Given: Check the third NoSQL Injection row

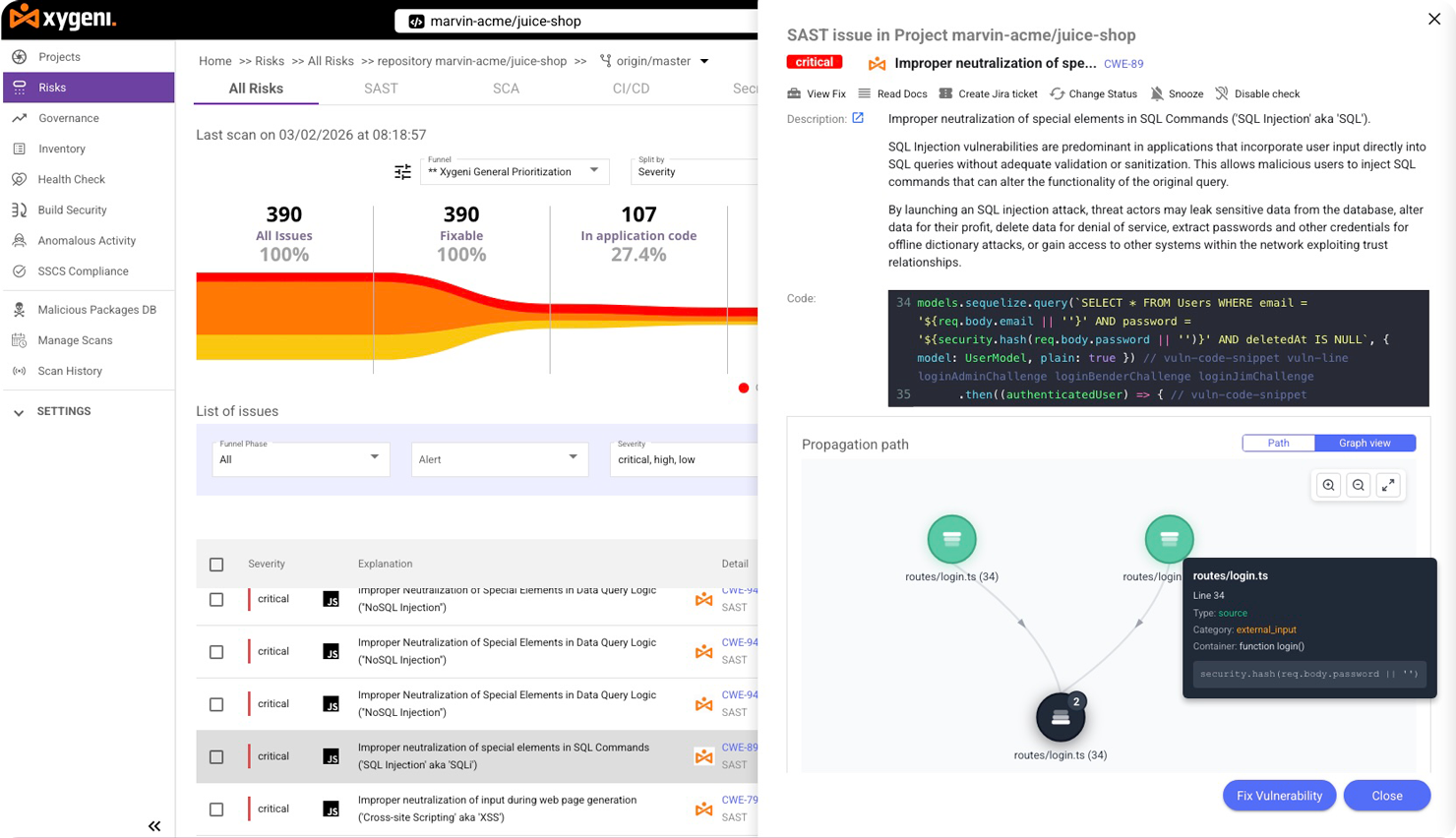Looking at the screenshot, I should point(216,704).
